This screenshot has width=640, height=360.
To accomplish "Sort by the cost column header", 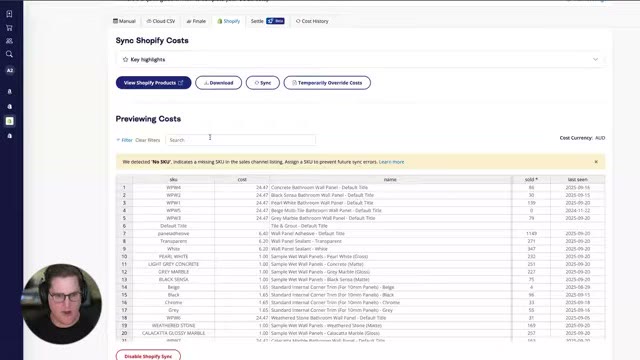I will (242, 180).
